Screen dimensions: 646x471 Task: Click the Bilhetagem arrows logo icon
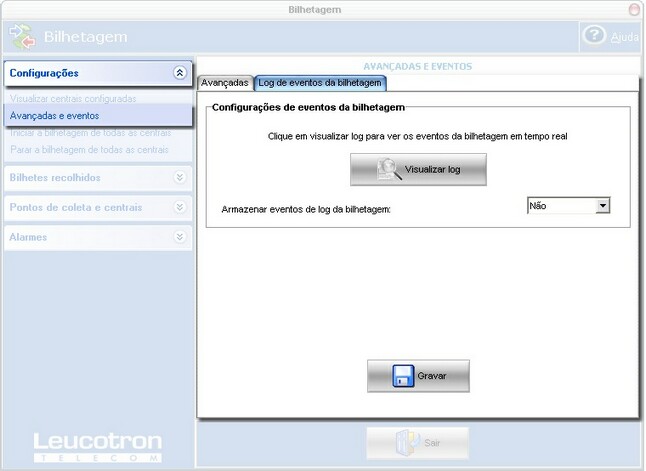(22, 36)
